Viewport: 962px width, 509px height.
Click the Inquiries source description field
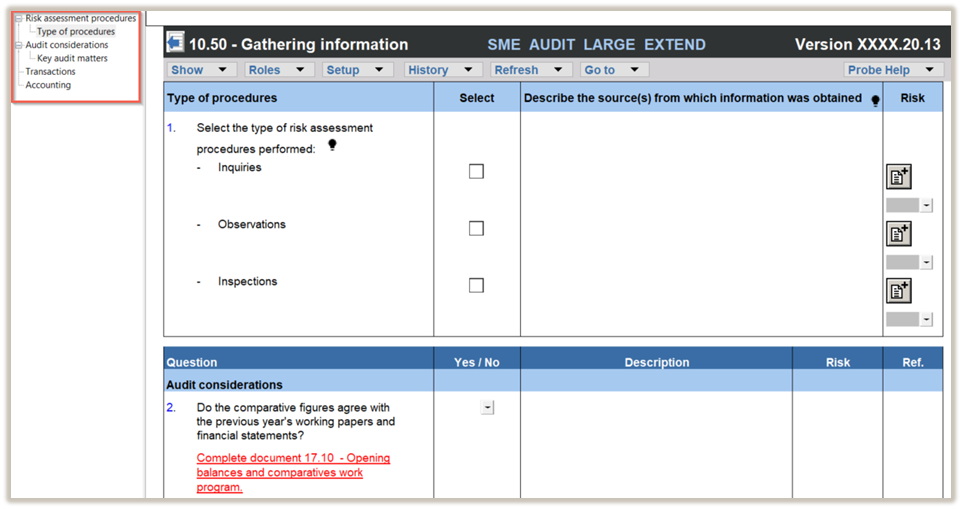tap(700, 171)
